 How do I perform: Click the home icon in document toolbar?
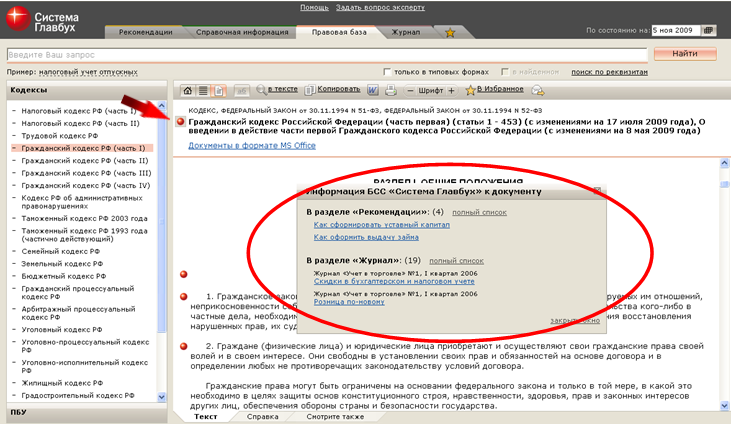(x=188, y=91)
